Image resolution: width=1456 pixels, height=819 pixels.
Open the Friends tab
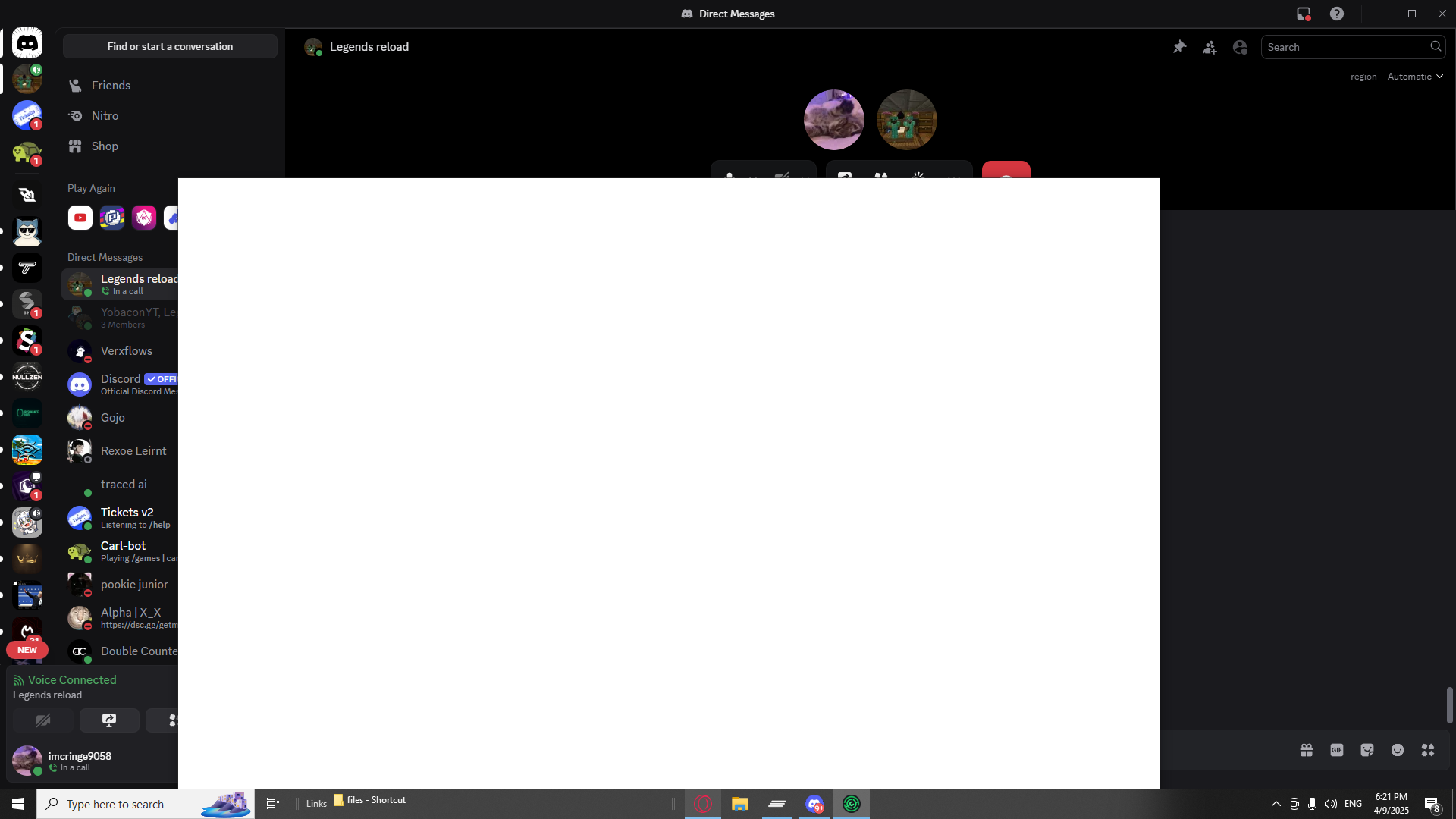click(171, 86)
